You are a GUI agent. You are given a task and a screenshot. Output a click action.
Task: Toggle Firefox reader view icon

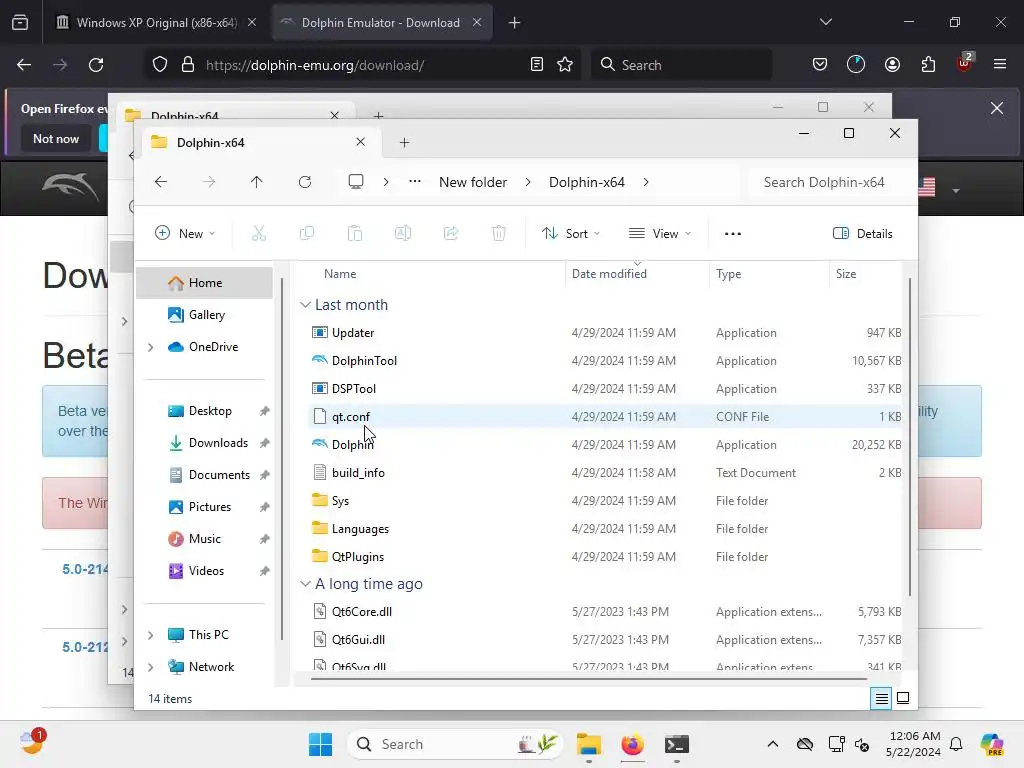coord(537,65)
